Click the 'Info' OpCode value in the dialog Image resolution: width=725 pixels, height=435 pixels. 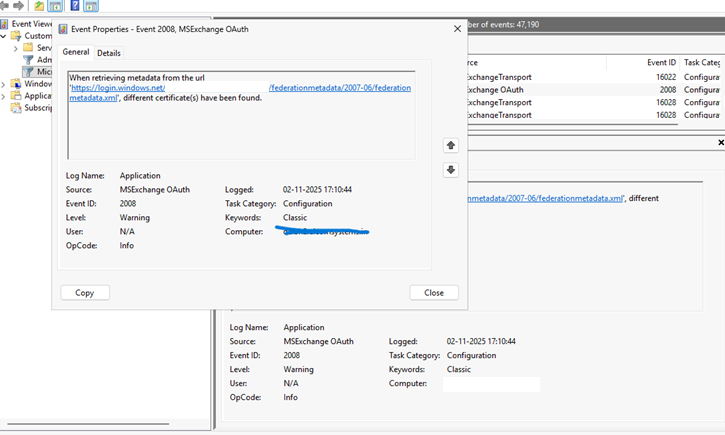[127, 245]
